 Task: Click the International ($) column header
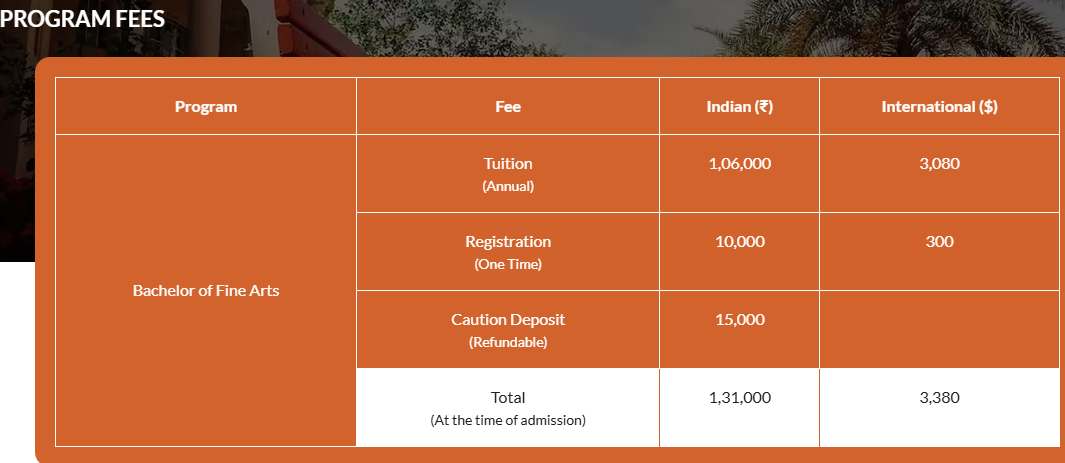point(939,106)
